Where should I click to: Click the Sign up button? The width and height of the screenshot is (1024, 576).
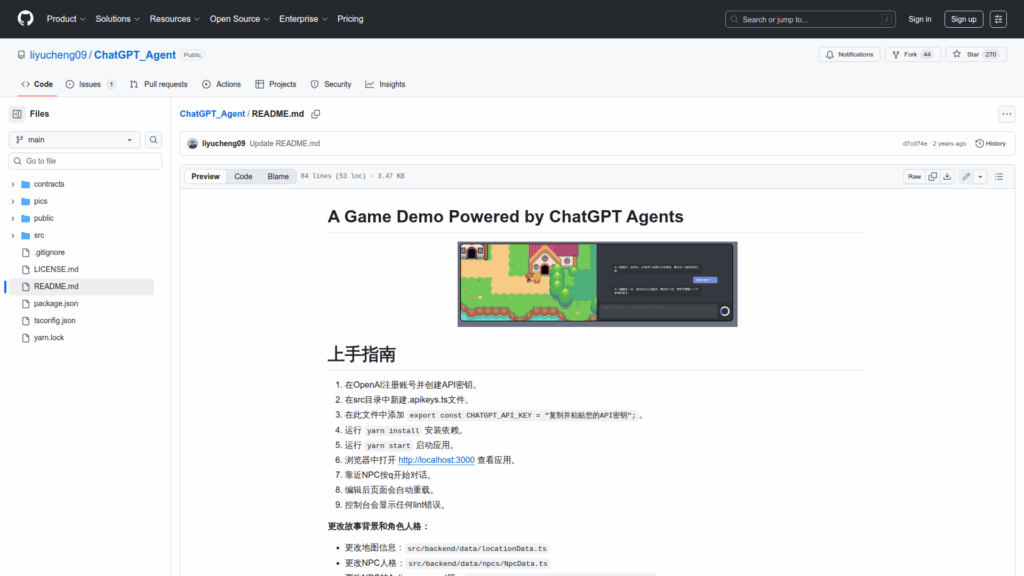point(964,19)
